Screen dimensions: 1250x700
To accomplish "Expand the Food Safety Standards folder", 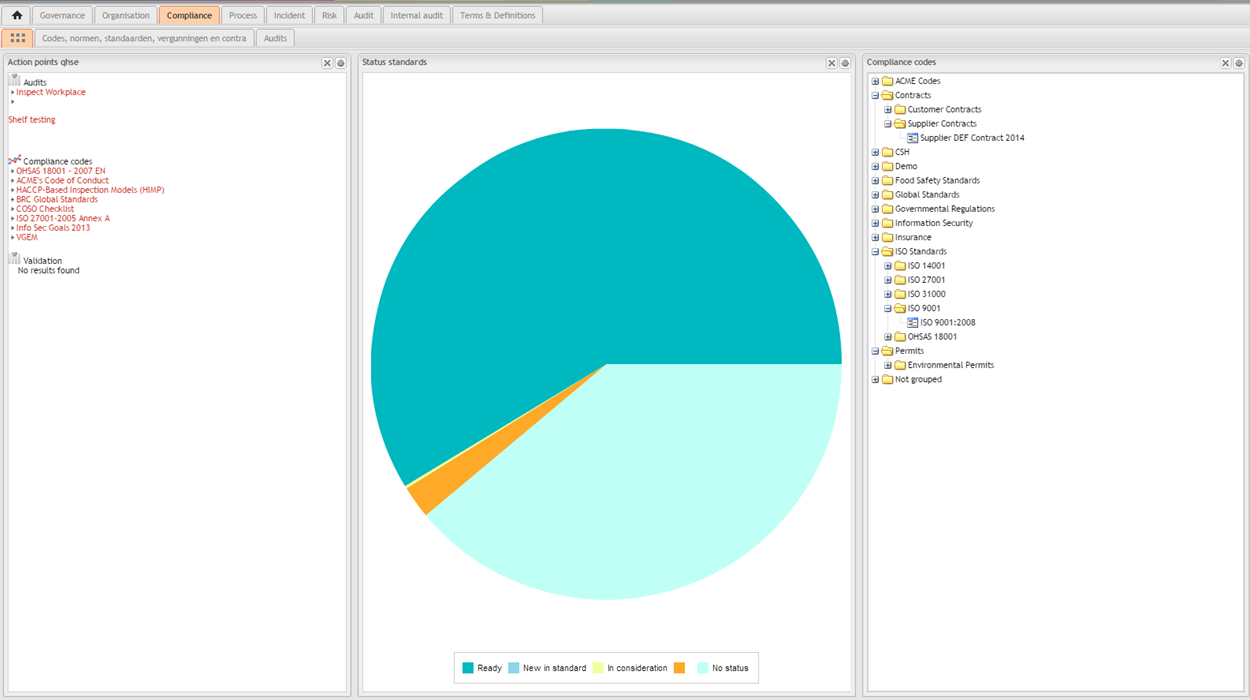I will click(875, 181).
